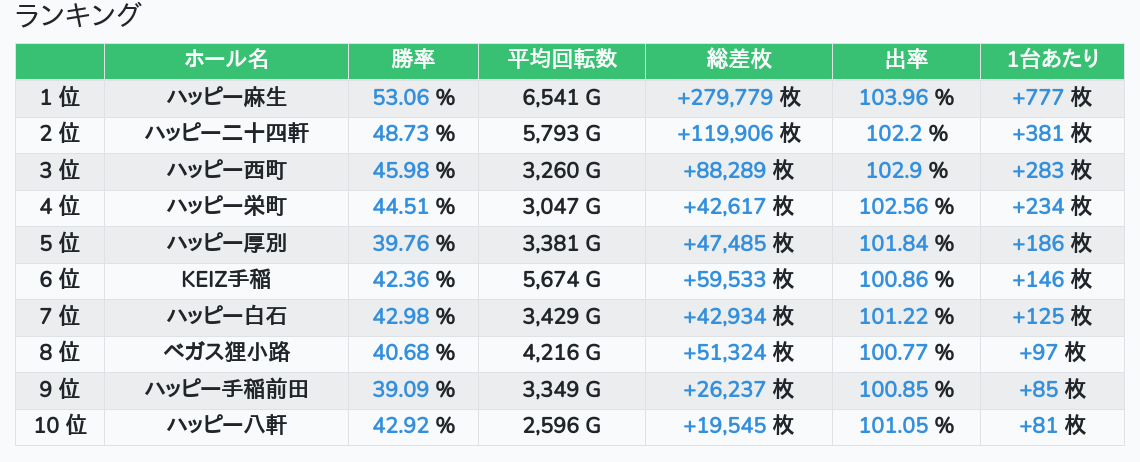Viewport: 1140px width, 462px height.
Task: Click win rate 53.06 link
Action: pos(400,97)
